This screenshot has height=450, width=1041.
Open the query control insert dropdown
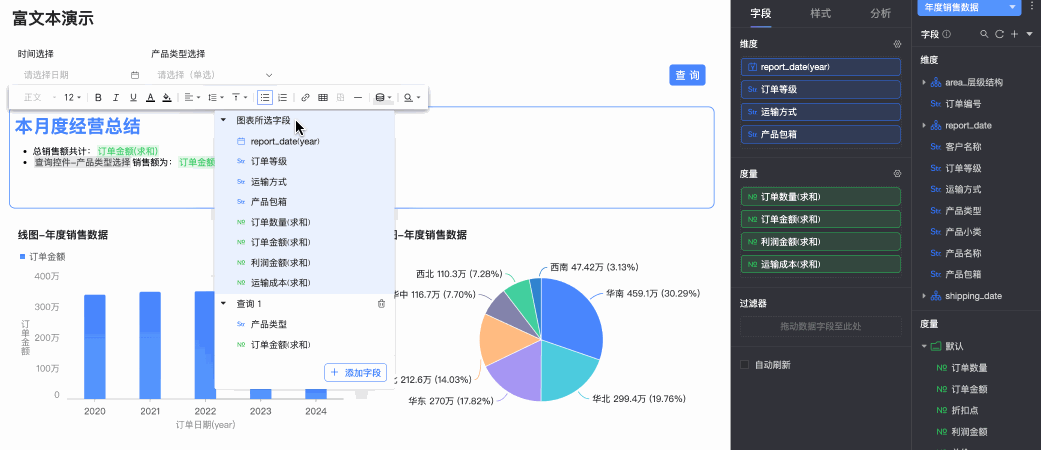(x=412, y=98)
